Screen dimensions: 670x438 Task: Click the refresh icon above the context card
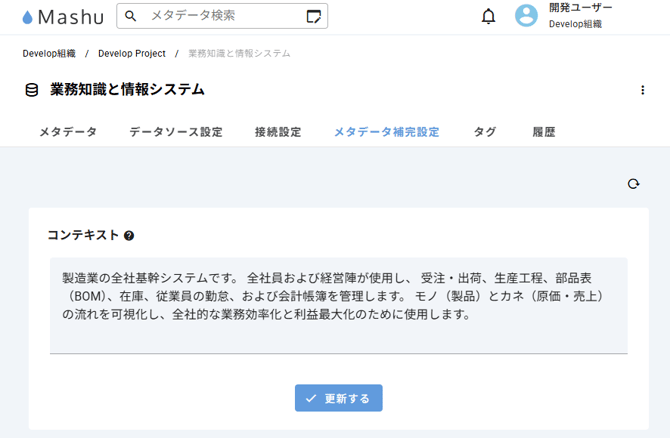pos(633,184)
